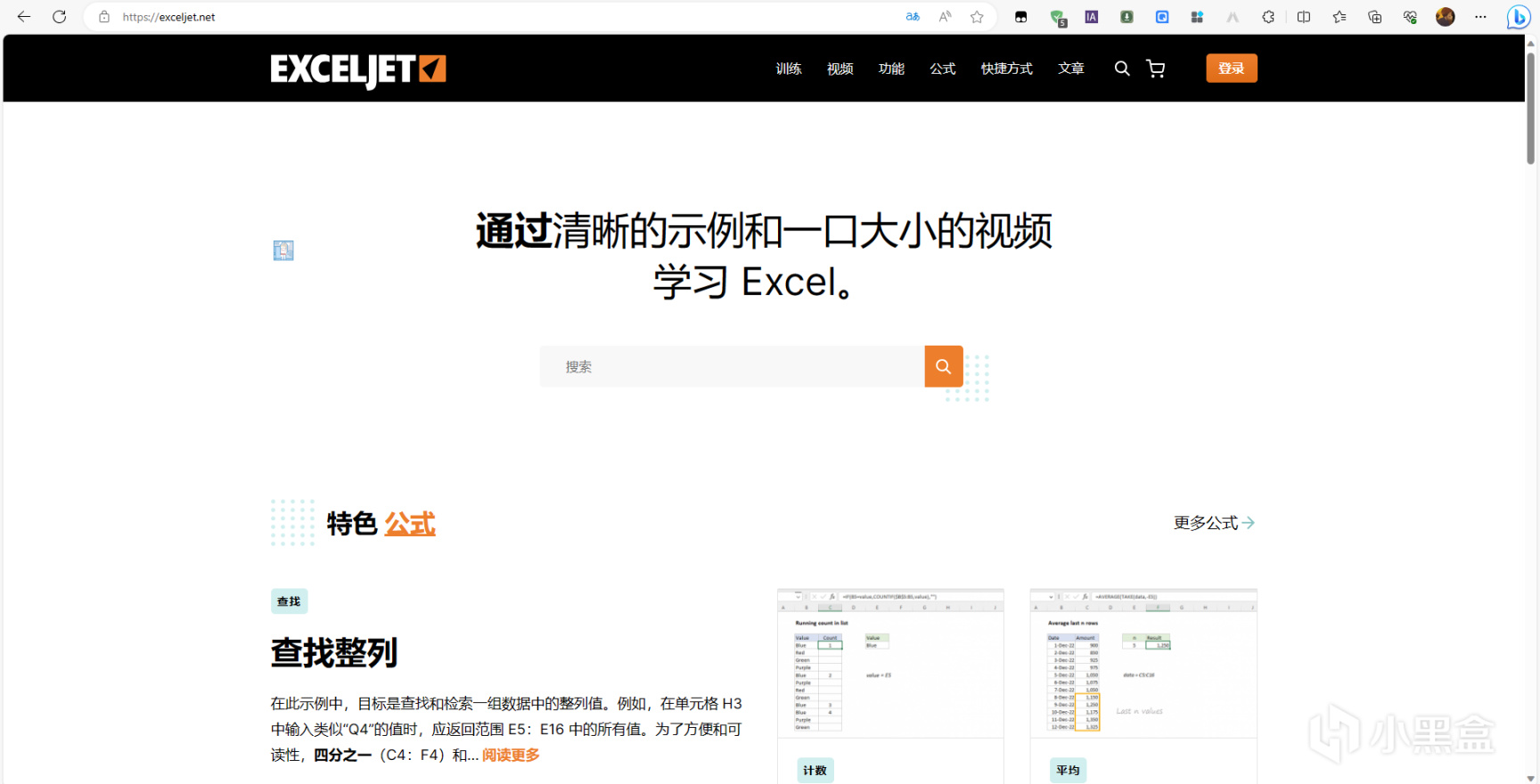Open the Favorites list
Viewport: 1540px width, 784px height.
point(1339,17)
